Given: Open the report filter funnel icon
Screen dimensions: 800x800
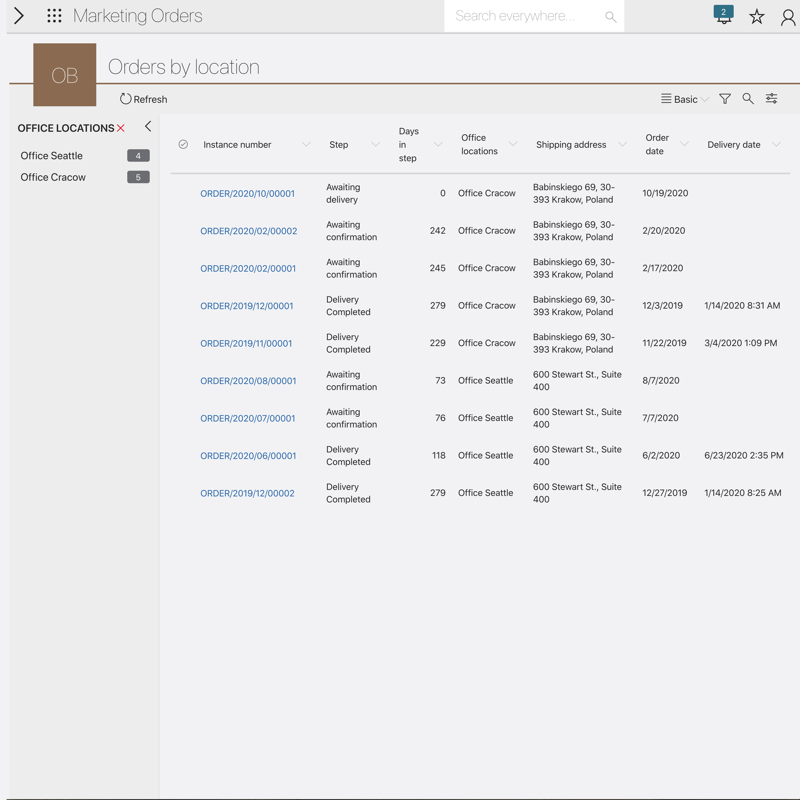Looking at the screenshot, I should coord(725,99).
